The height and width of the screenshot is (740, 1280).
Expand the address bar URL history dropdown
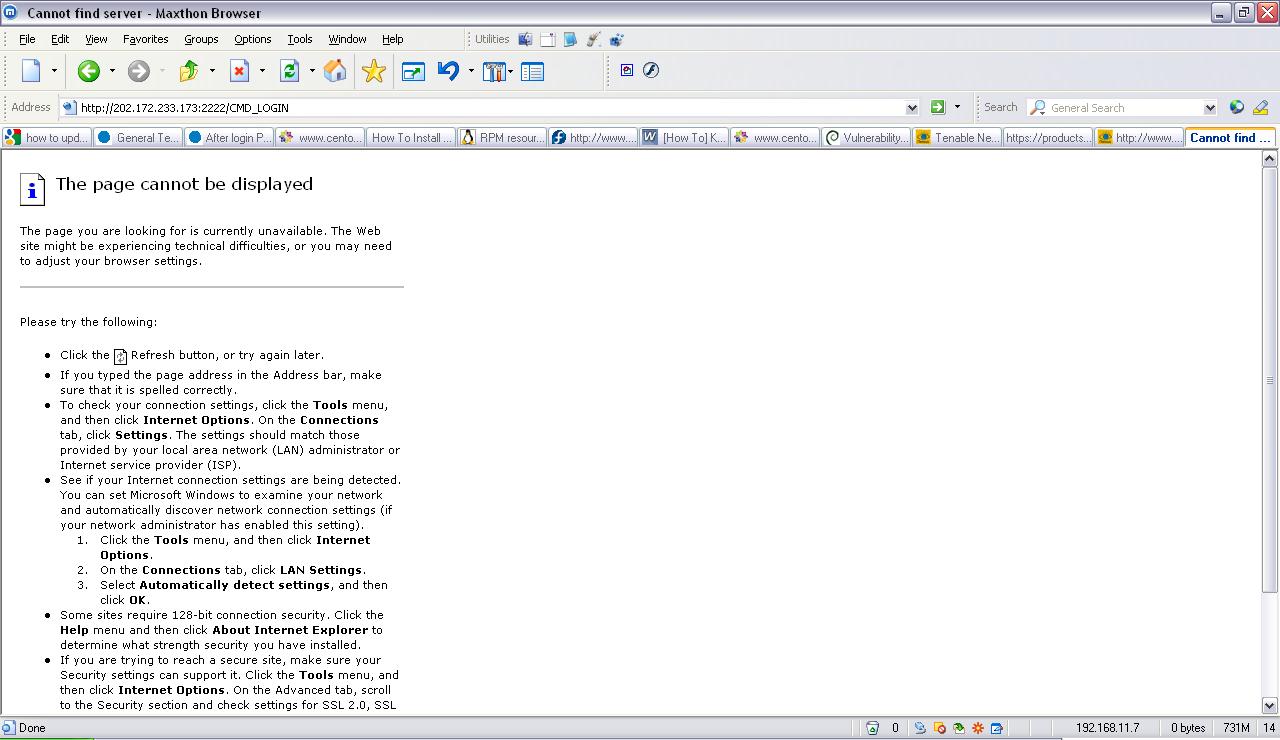(912, 108)
